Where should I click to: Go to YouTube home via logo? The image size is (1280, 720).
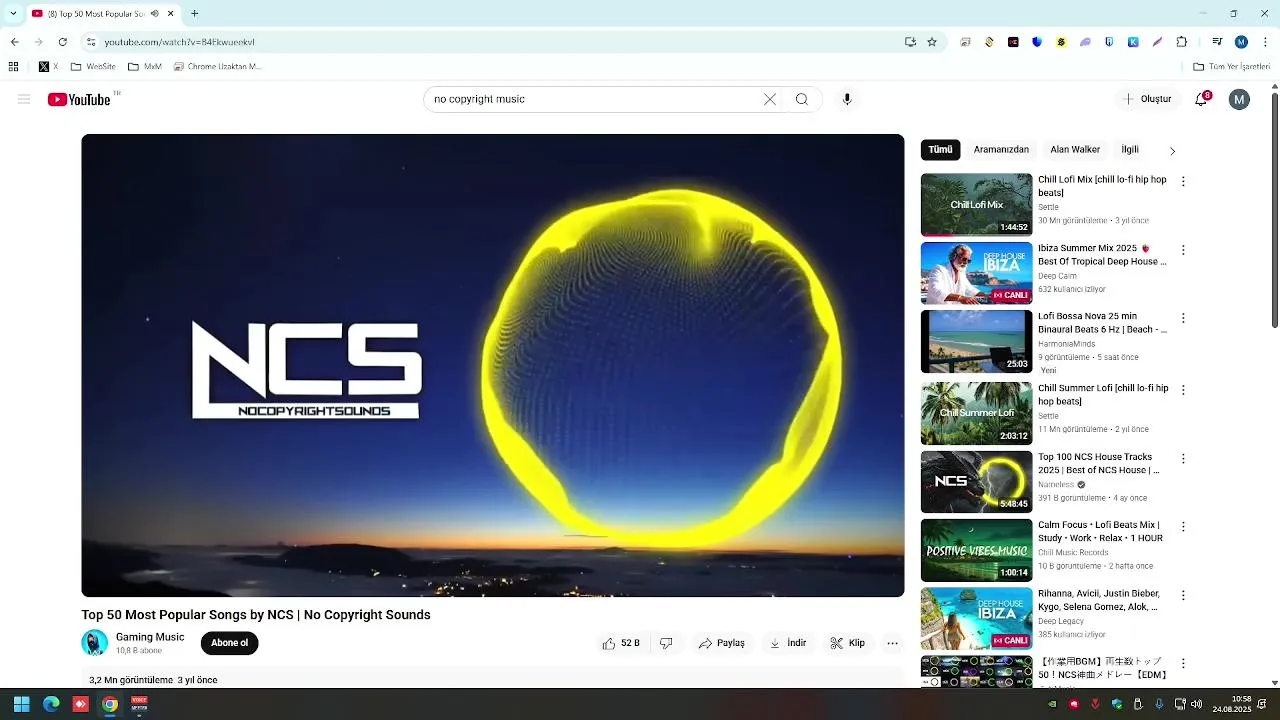click(x=79, y=99)
